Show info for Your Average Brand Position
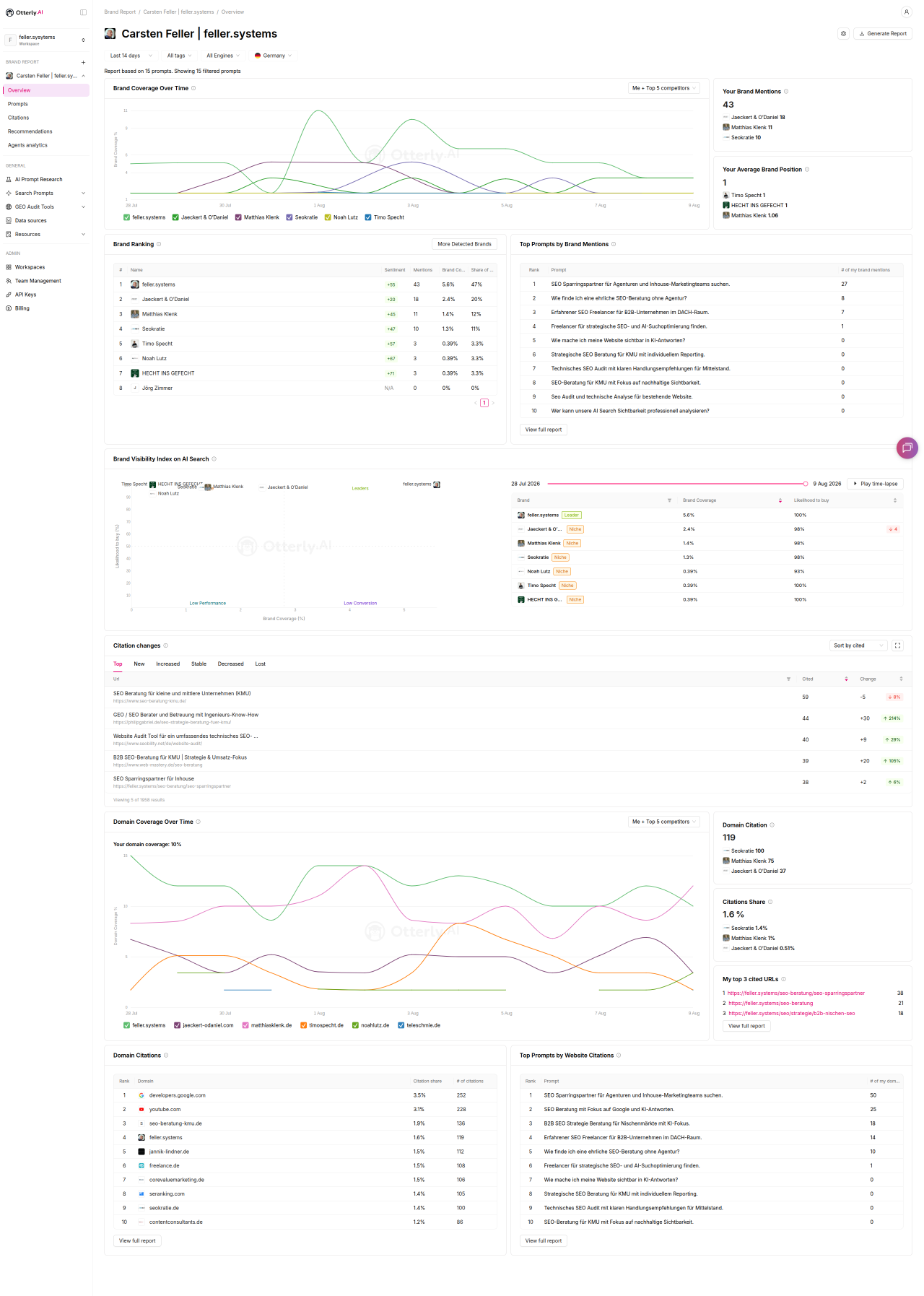 (807, 170)
